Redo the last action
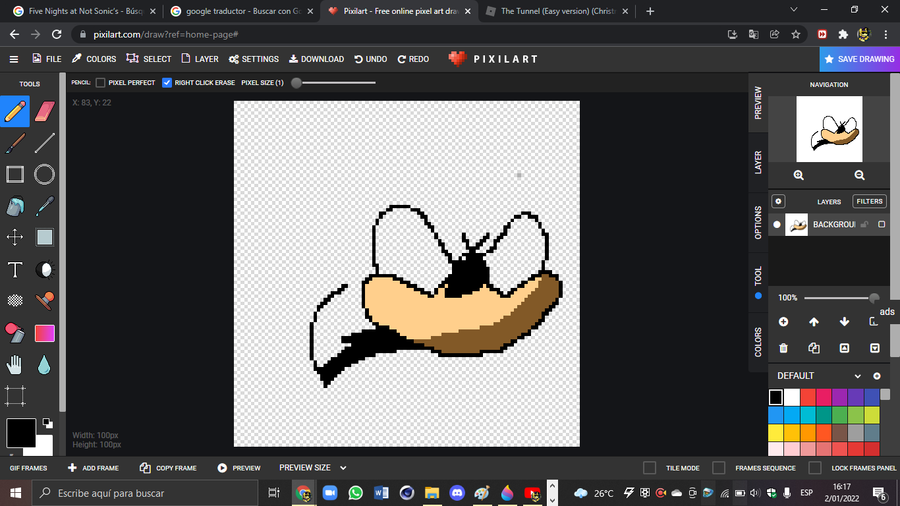 click(x=413, y=59)
